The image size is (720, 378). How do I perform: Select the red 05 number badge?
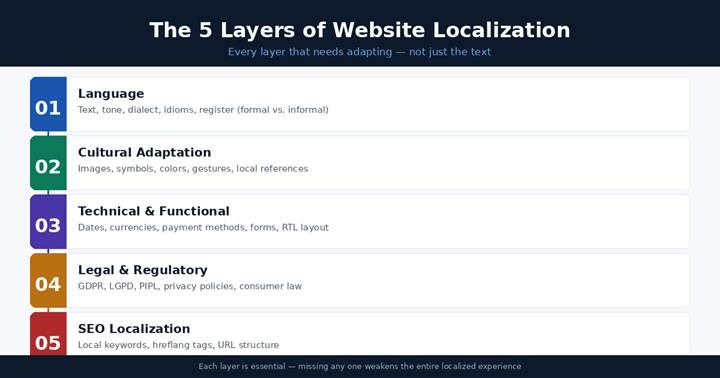[x=48, y=334]
